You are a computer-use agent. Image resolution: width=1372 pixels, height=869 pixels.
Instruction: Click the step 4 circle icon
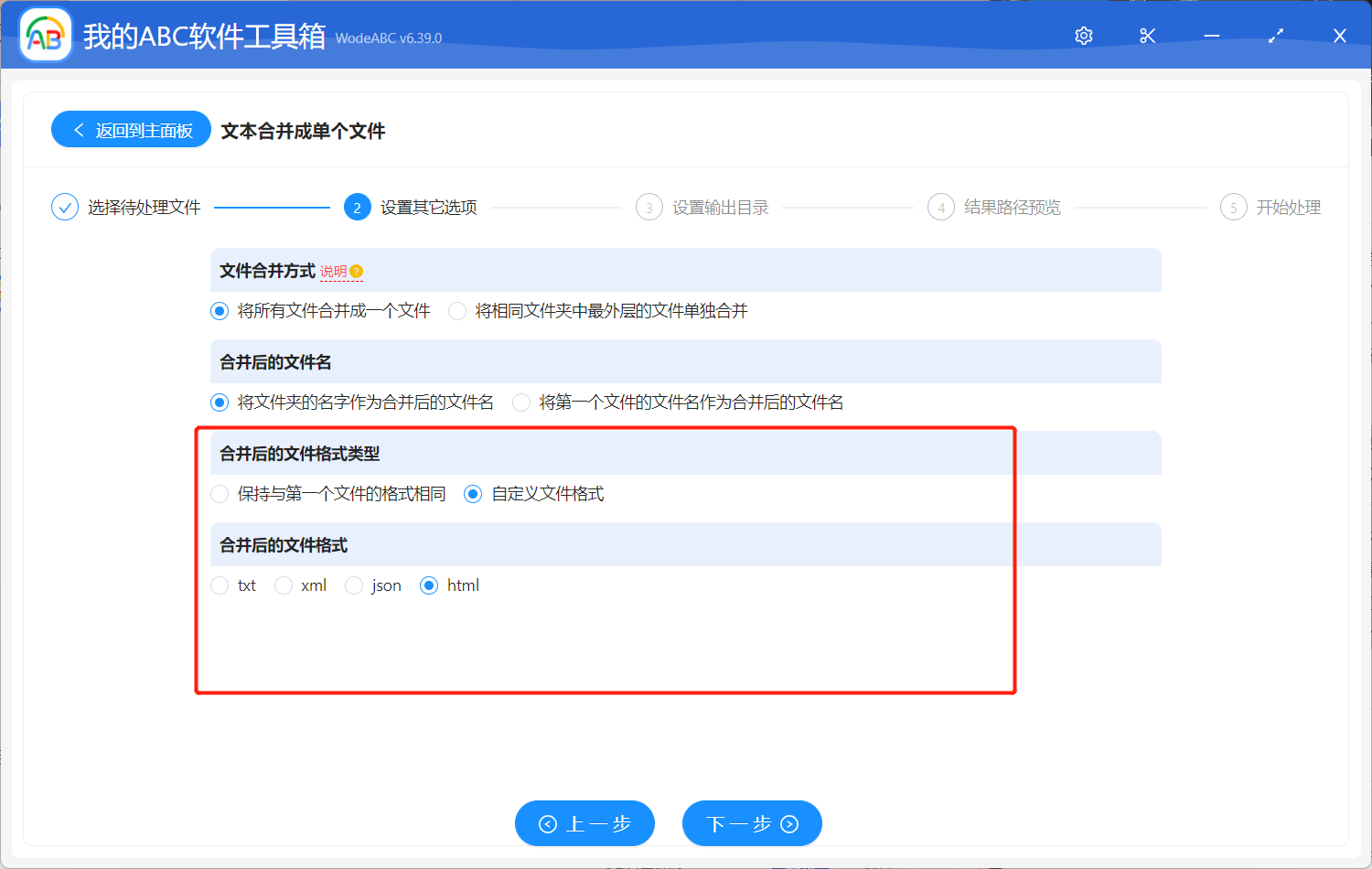(x=940, y=208)
